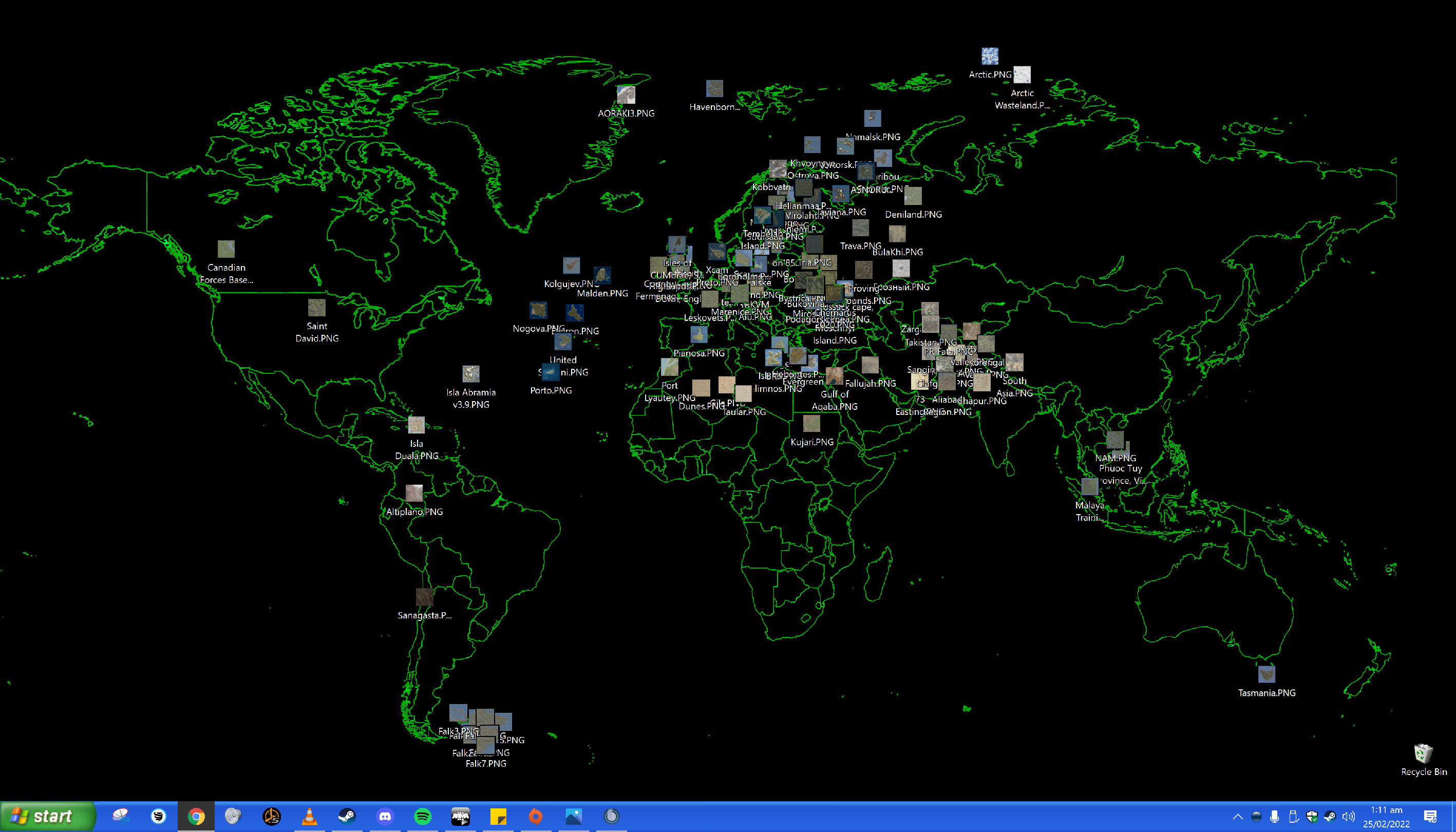The image size is (1456, 832).
Task: Click the clock showing 1:11 am
Action: point(1386,817)
